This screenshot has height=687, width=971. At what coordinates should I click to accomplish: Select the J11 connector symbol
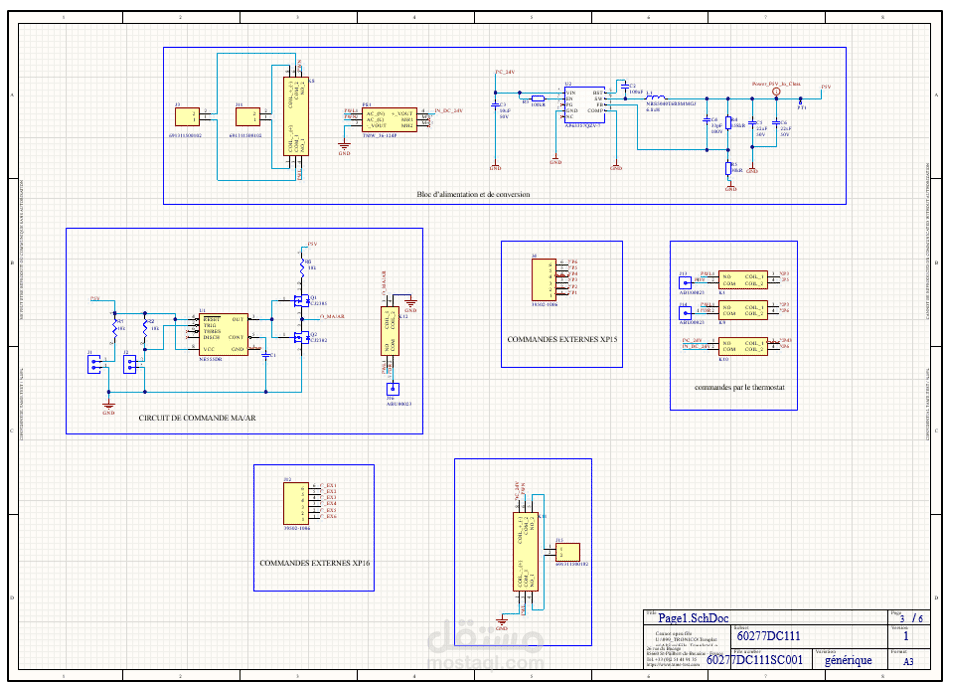[x=248, y=116]
